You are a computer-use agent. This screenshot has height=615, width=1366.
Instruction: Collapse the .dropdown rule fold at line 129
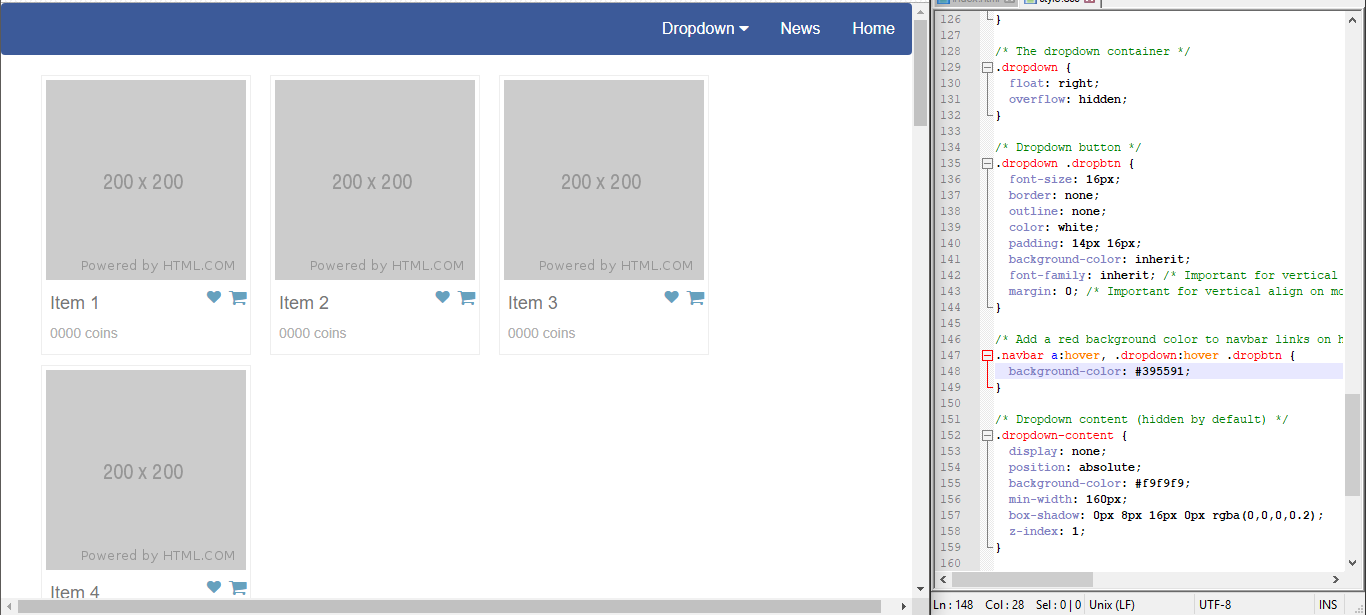click(987, 67)
